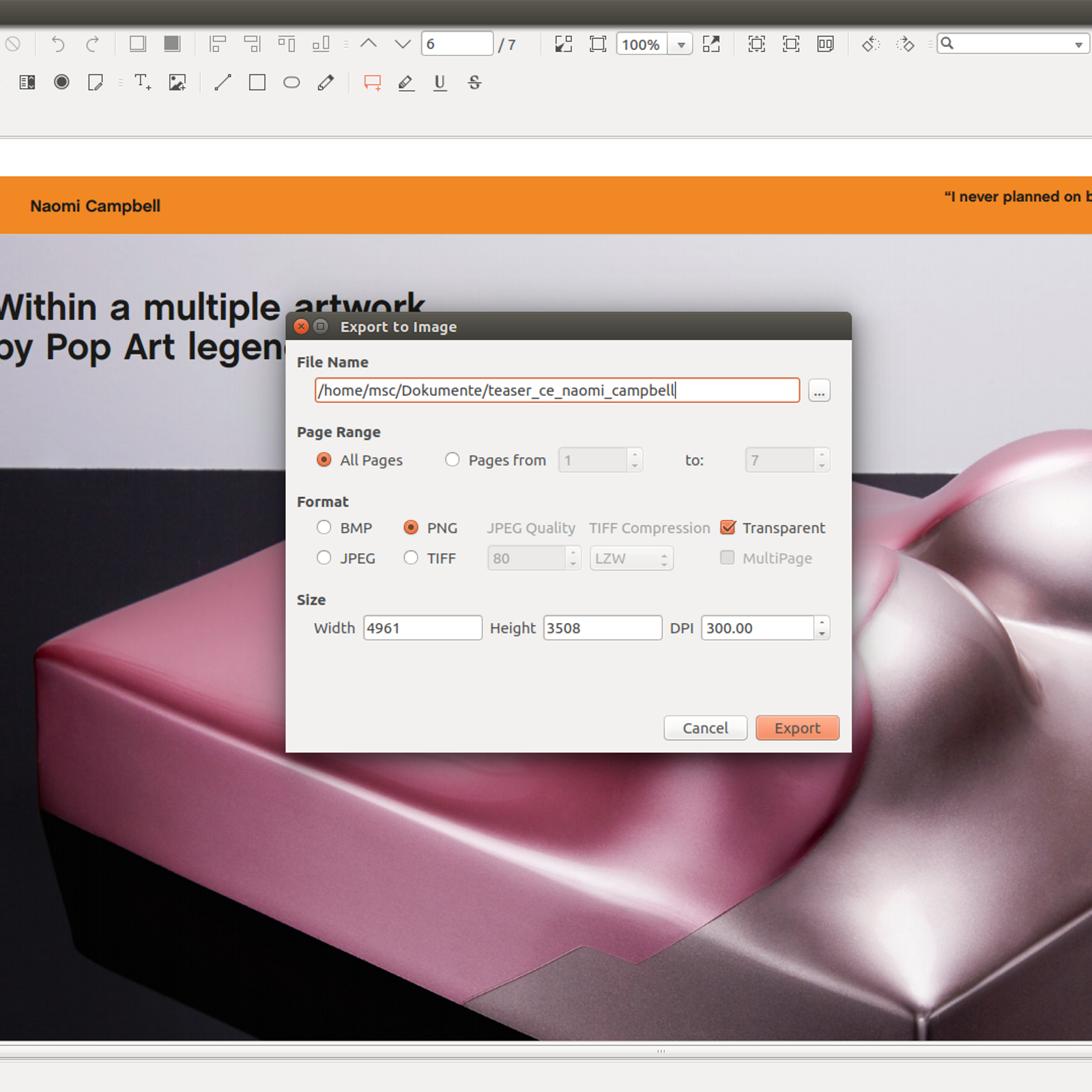Image resolution: width=1092 pixels, height=1092 pixels.
Task: Choose PNG format
Action: click(x=411, y=528)
